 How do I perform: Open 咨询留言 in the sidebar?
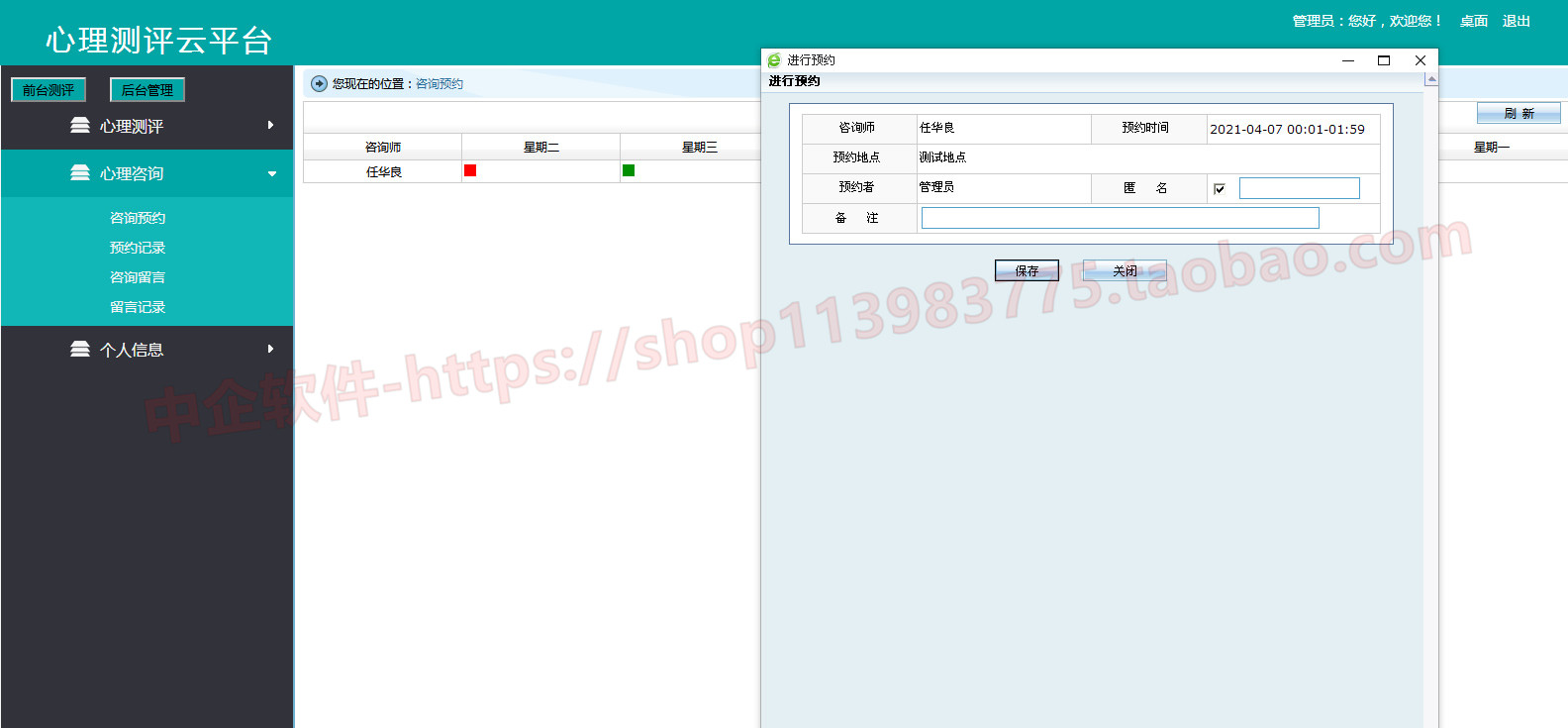[x=138, y=277]
